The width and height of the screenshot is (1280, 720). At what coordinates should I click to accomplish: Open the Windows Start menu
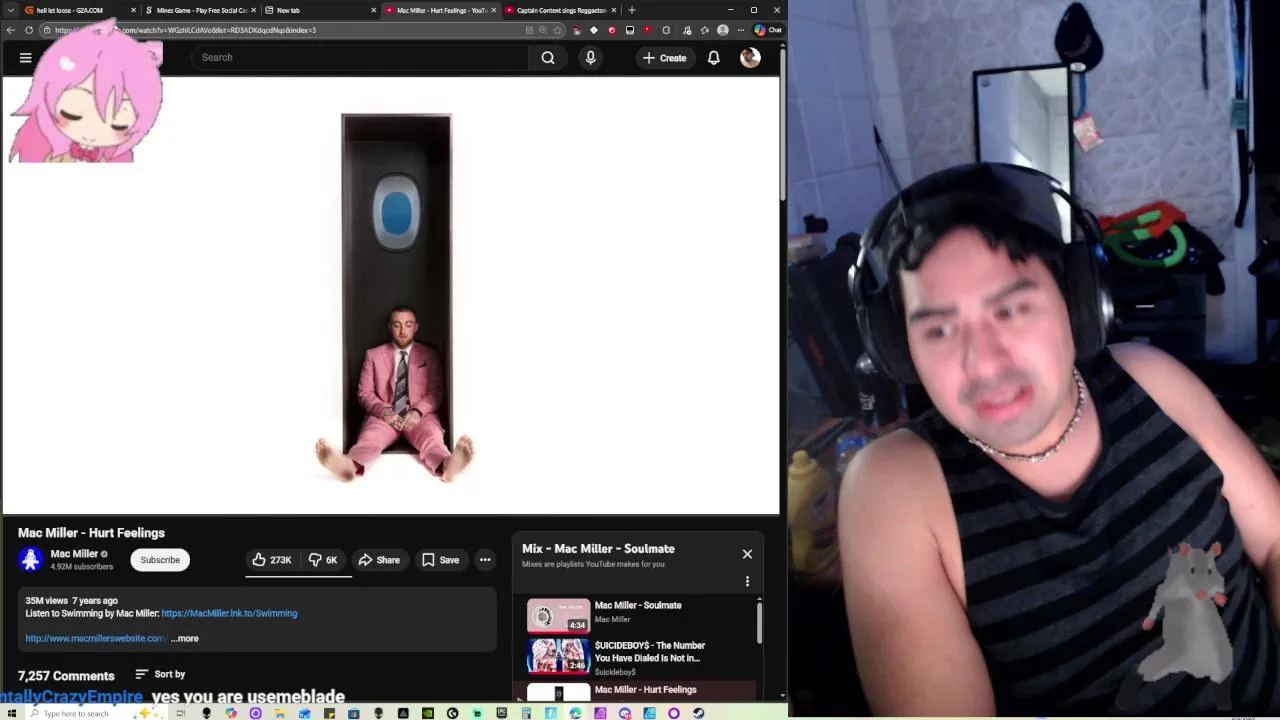coord(11,713)
